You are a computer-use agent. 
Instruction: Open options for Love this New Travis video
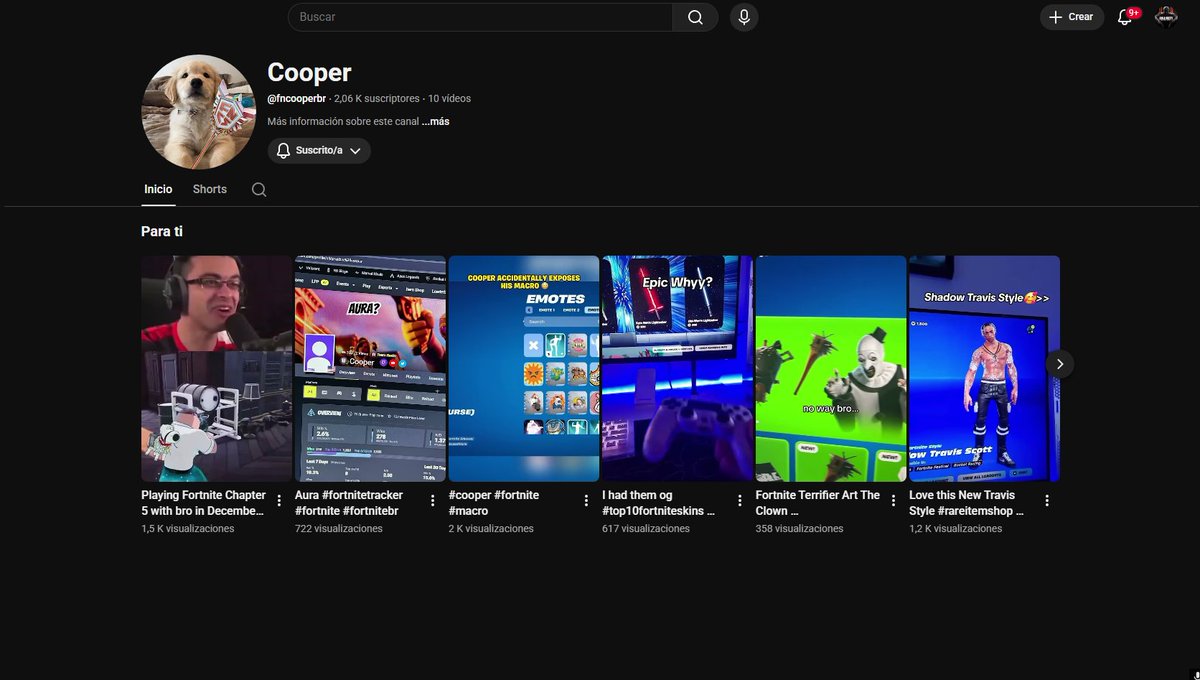(1047, 501)
